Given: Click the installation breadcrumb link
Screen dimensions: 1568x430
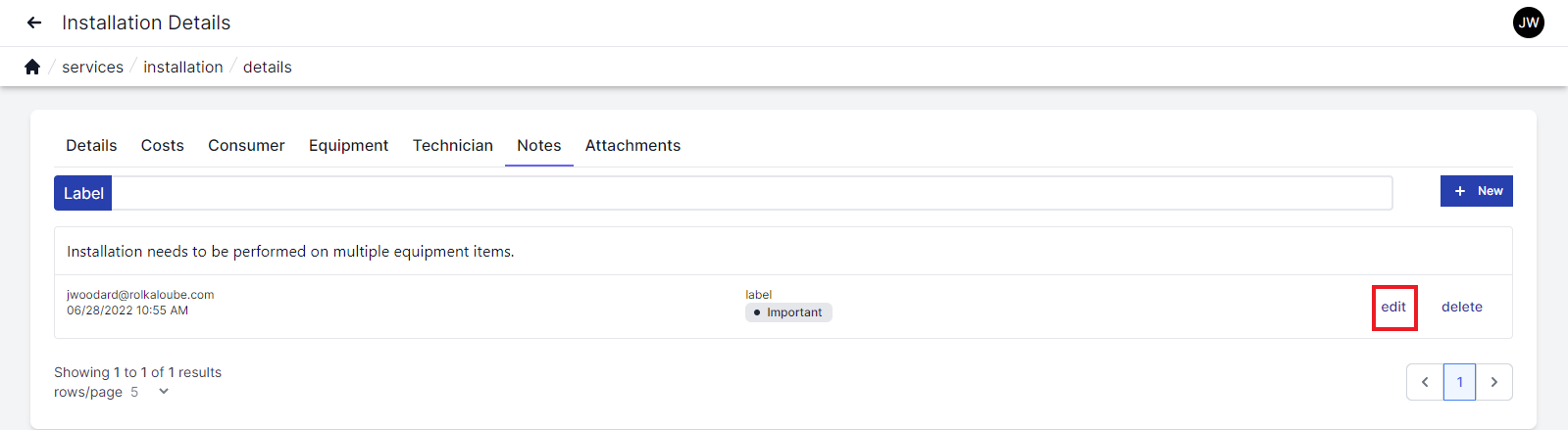Looking at the screenshot, I should click(x=183, y=67).
